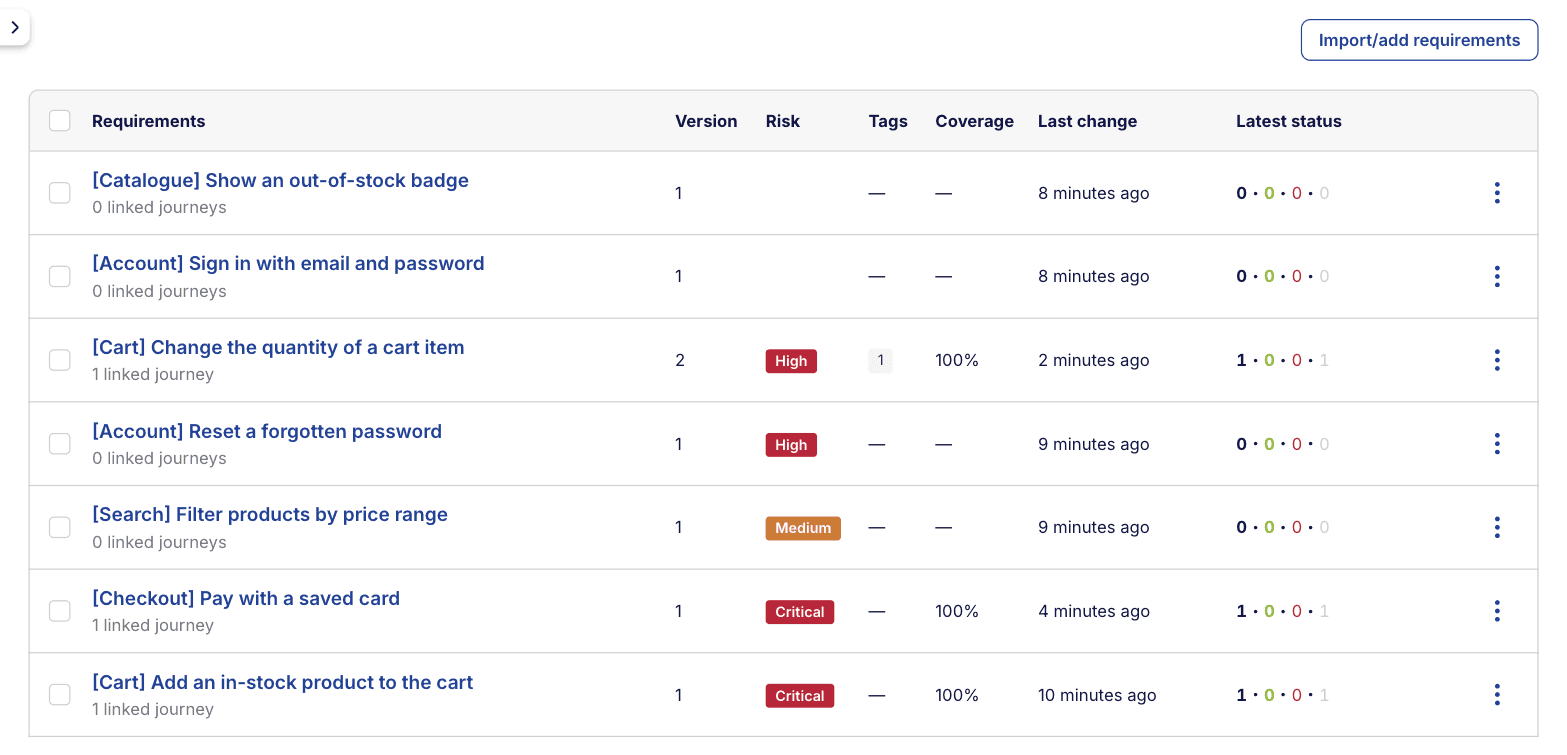
Task: Expand the collapsed sidebar with the chevron
Action: [15, 28]
